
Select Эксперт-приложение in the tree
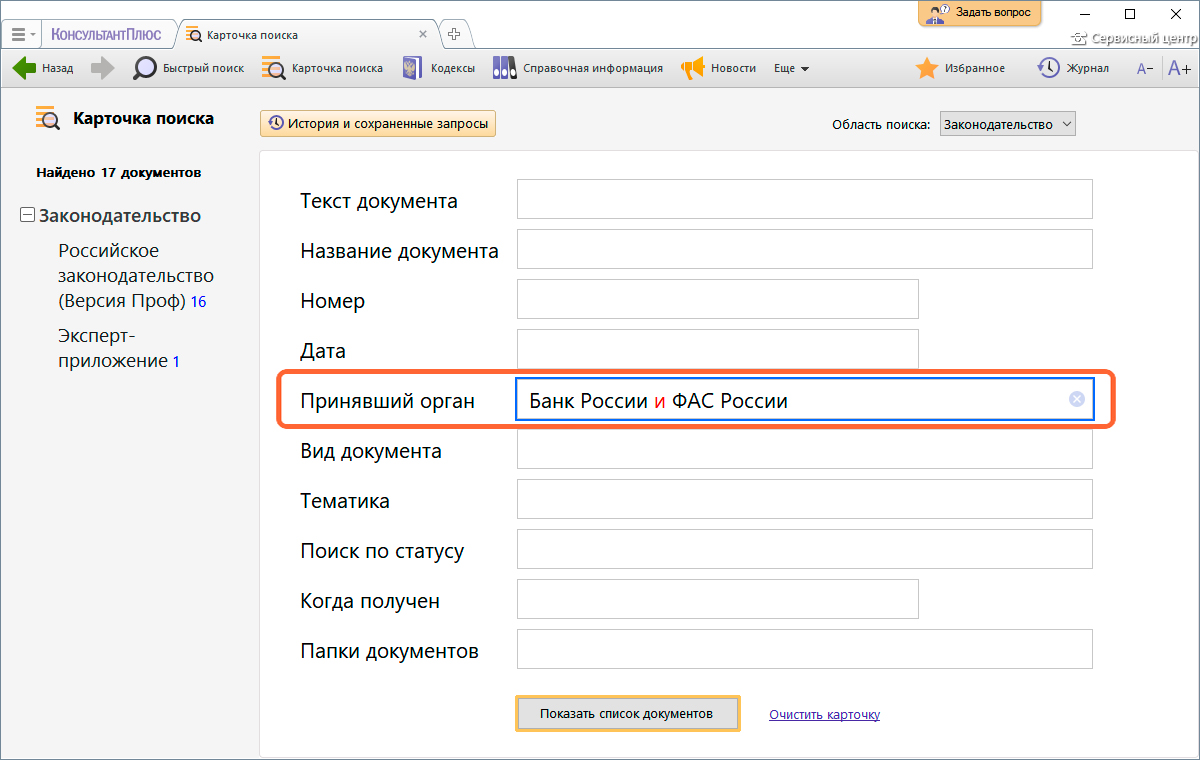click(118, 348)
